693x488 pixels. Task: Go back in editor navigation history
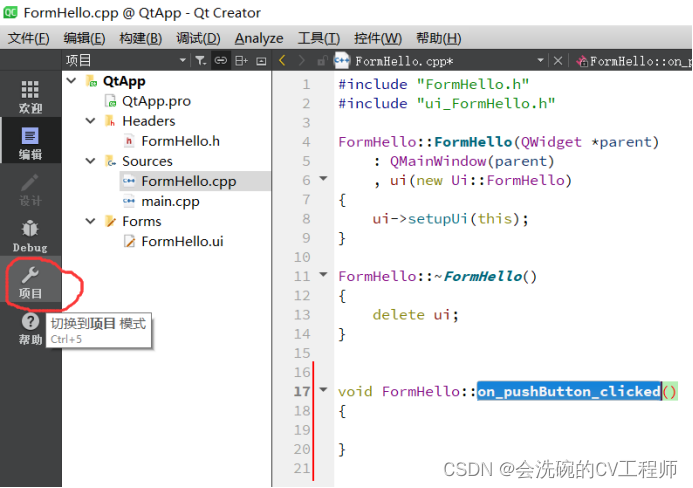click(x=282, y=60)
